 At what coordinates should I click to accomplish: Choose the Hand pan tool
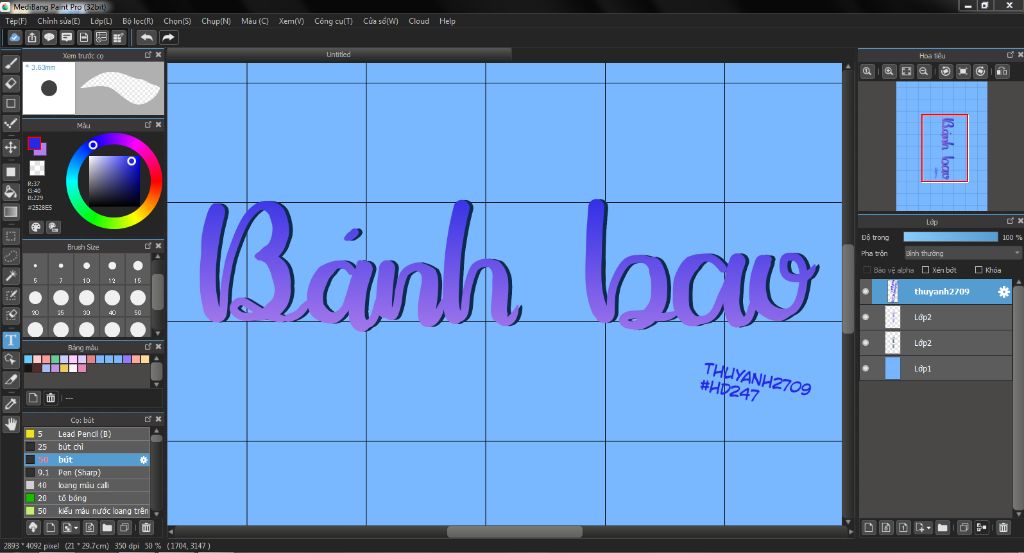[10, 424]
